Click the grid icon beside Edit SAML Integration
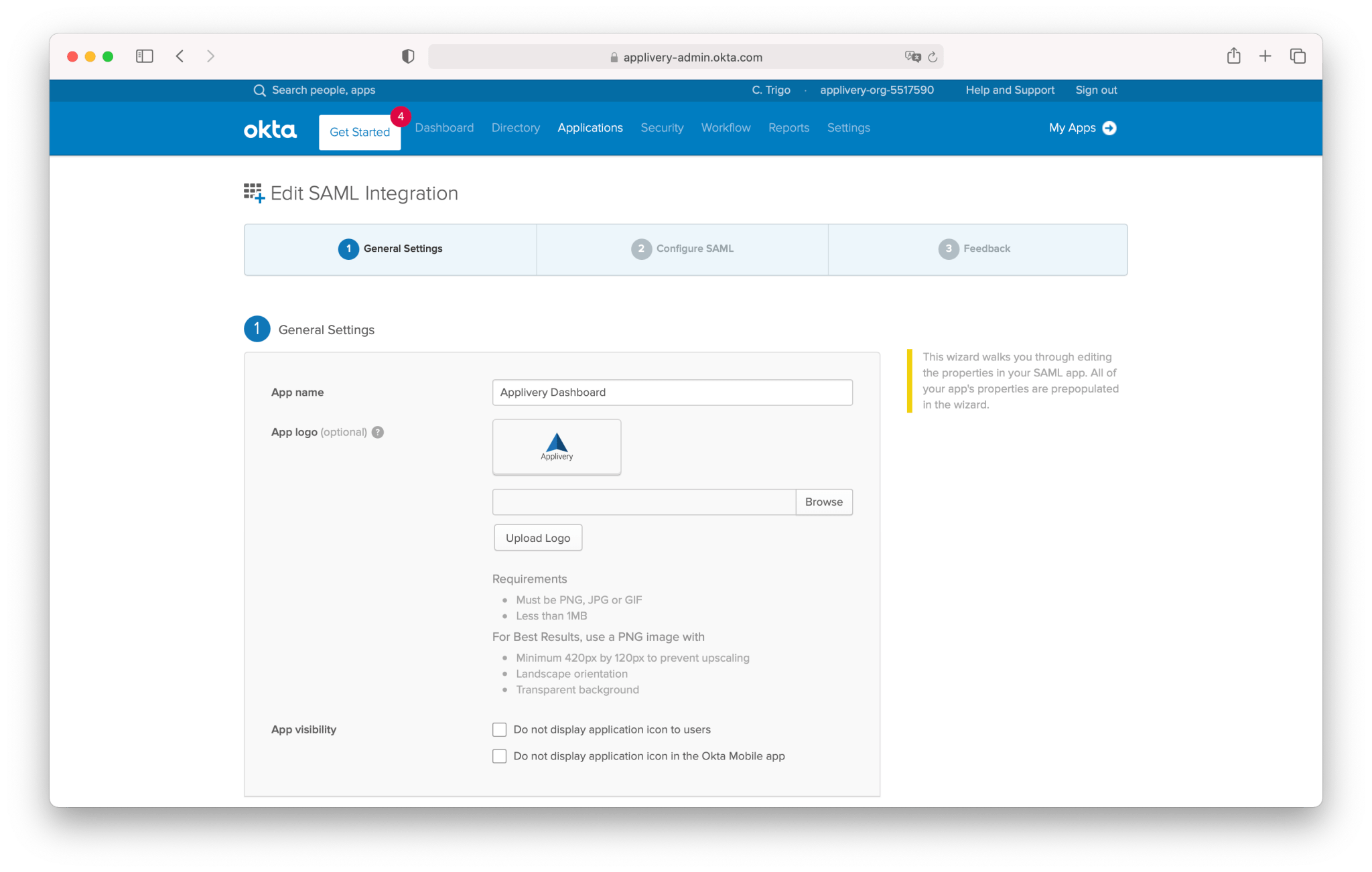Viewport: 1372px width, 872px height. pos(253,193)
